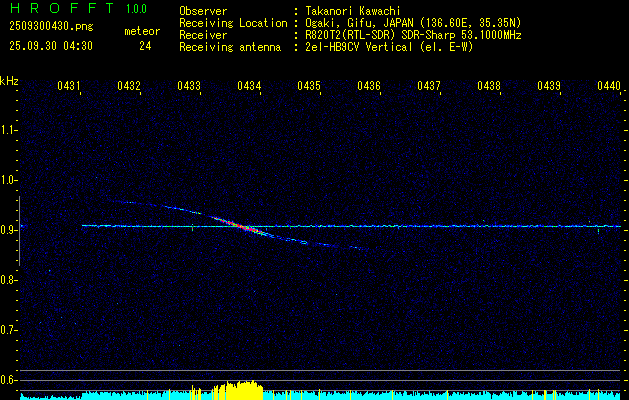Click receiver R820T2(RTL-SDR) SDR-Sharp text
629x400 pixels.
(413, 35)
